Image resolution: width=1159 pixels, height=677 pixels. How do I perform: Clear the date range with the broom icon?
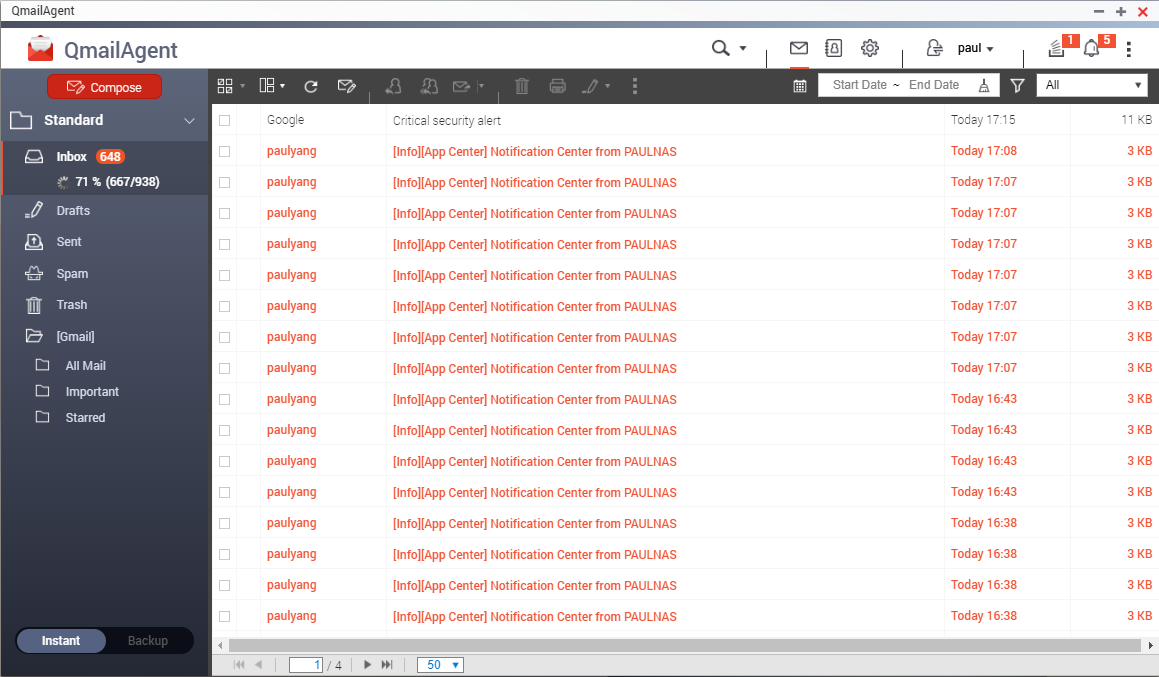tap(984, 86)
